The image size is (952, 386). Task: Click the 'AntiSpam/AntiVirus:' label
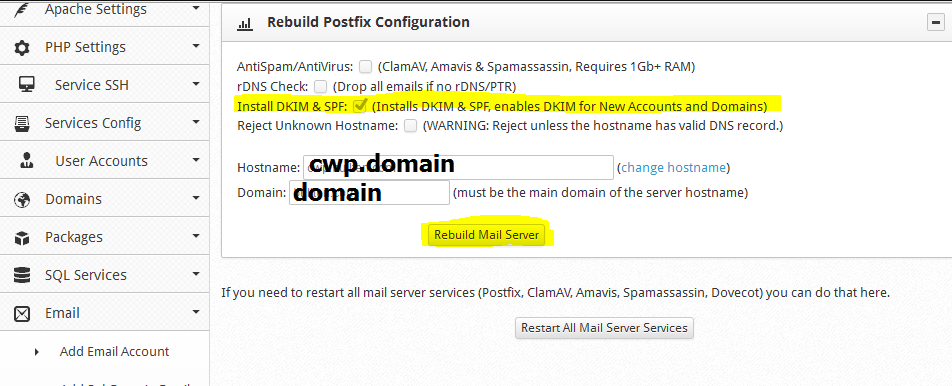[295, 67]
